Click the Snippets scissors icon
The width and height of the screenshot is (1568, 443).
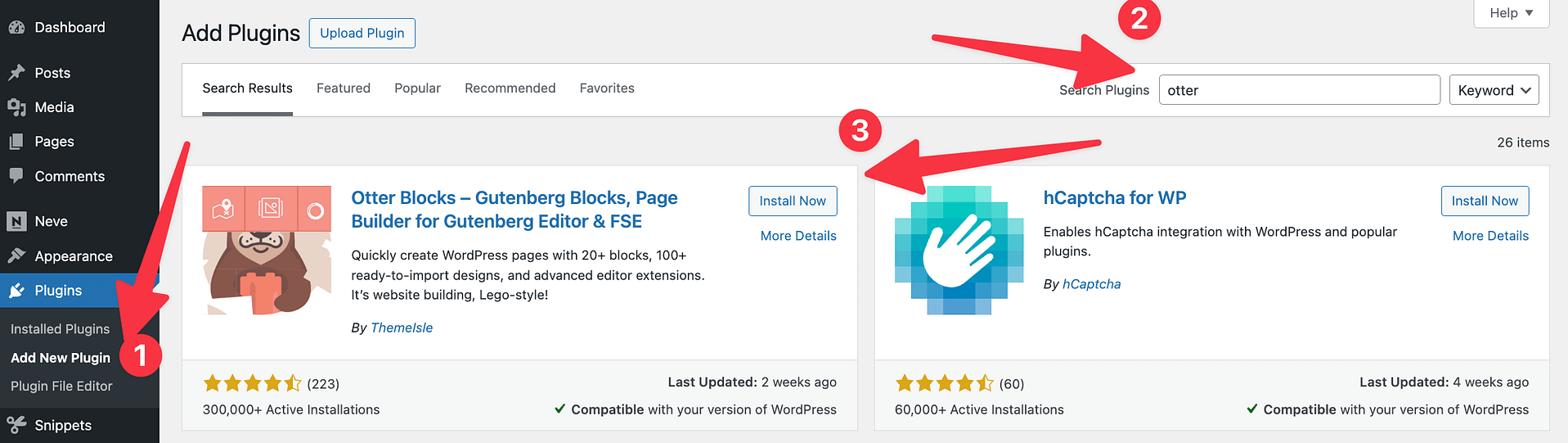click(16, 424)
